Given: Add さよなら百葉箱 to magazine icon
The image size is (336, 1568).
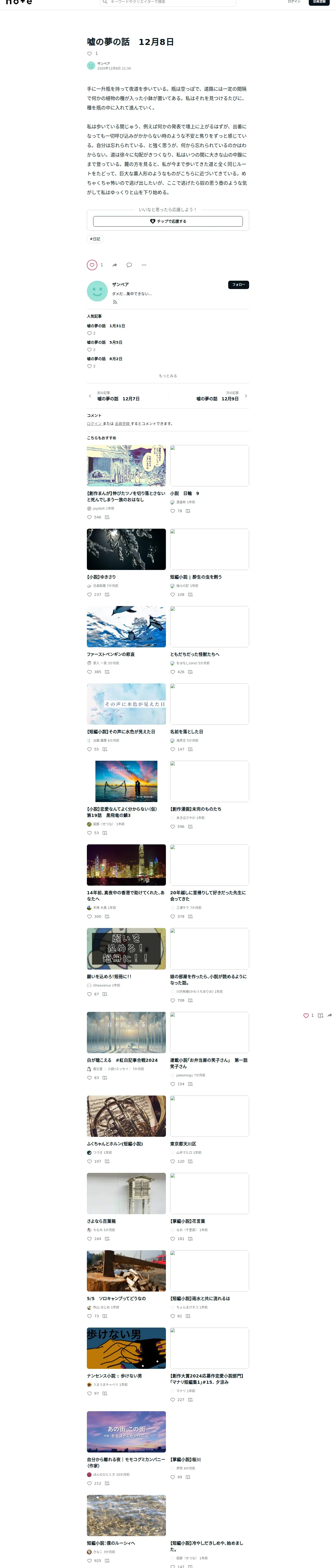Looking at the screenshot, I should pos(107,1239).
